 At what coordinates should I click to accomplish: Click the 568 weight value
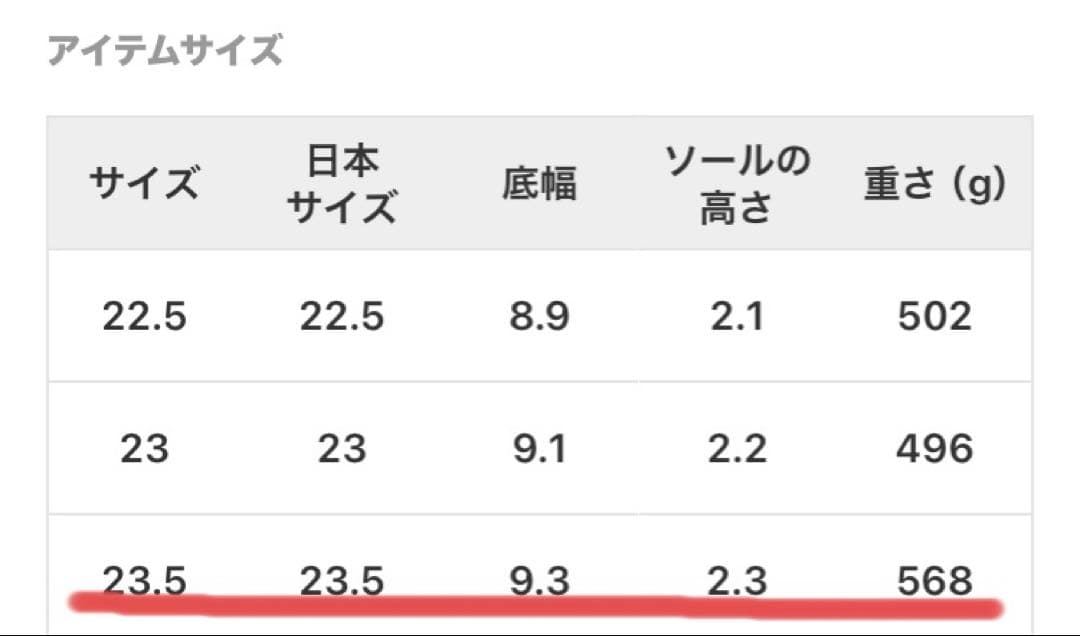pos(934,580)
